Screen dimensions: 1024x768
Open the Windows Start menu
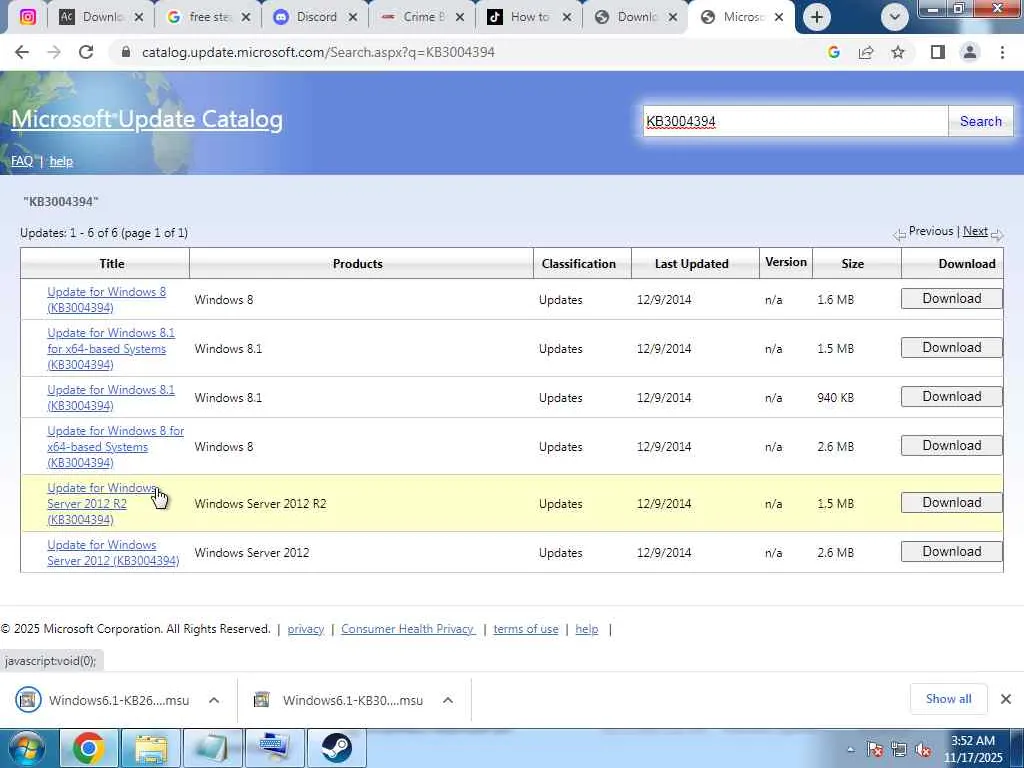click(26, 748)
